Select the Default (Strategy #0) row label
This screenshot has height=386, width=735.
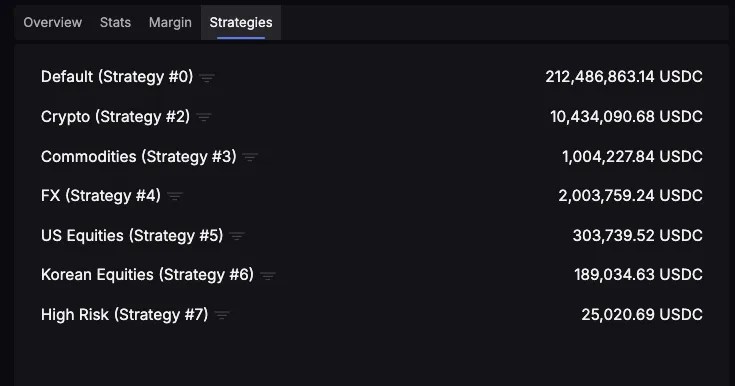click(x=117, y=76)
